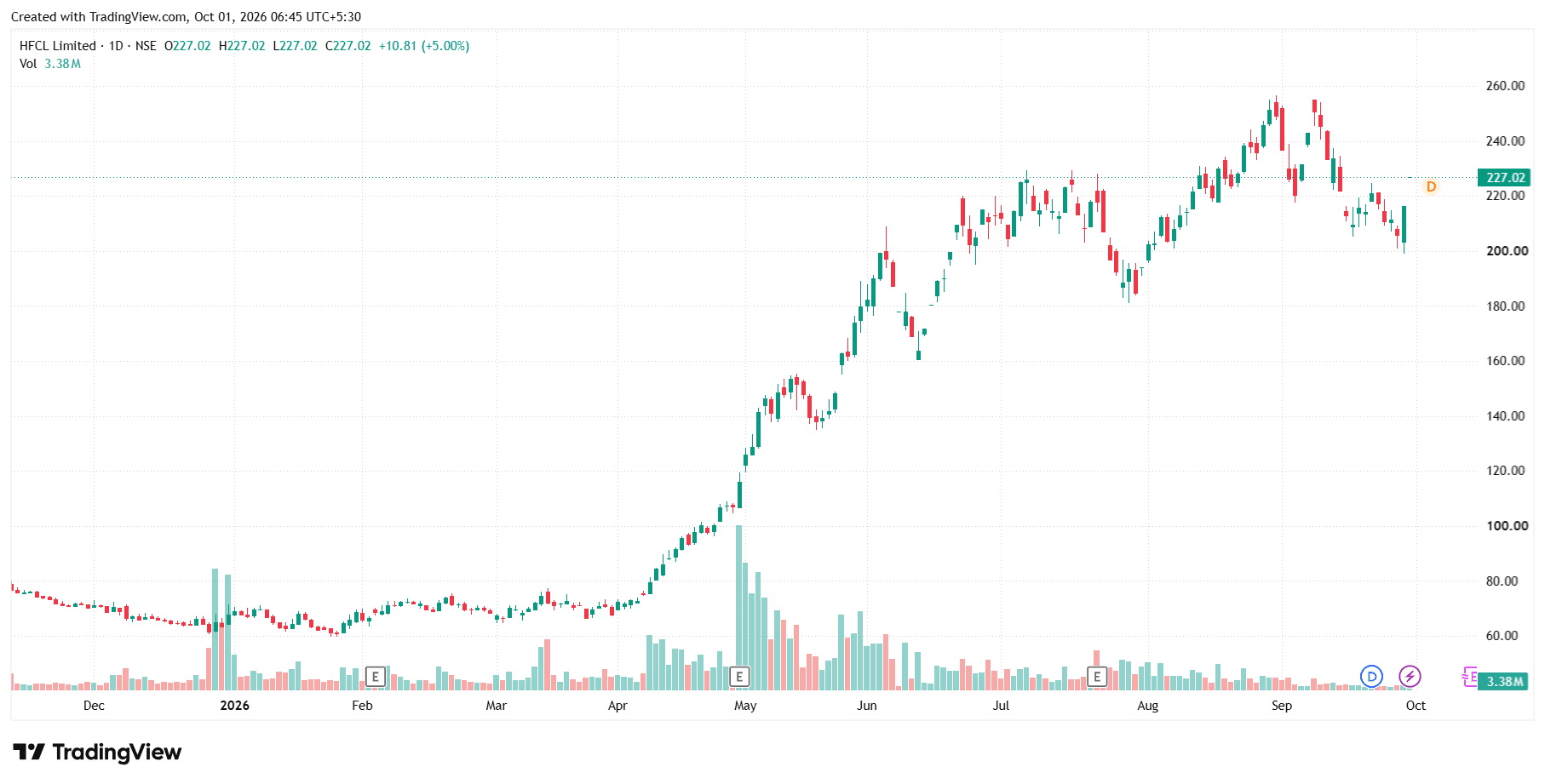1545x784 pixels.
Task: Click the 240.00 price axis label
Action: (x=1505, y=141)
